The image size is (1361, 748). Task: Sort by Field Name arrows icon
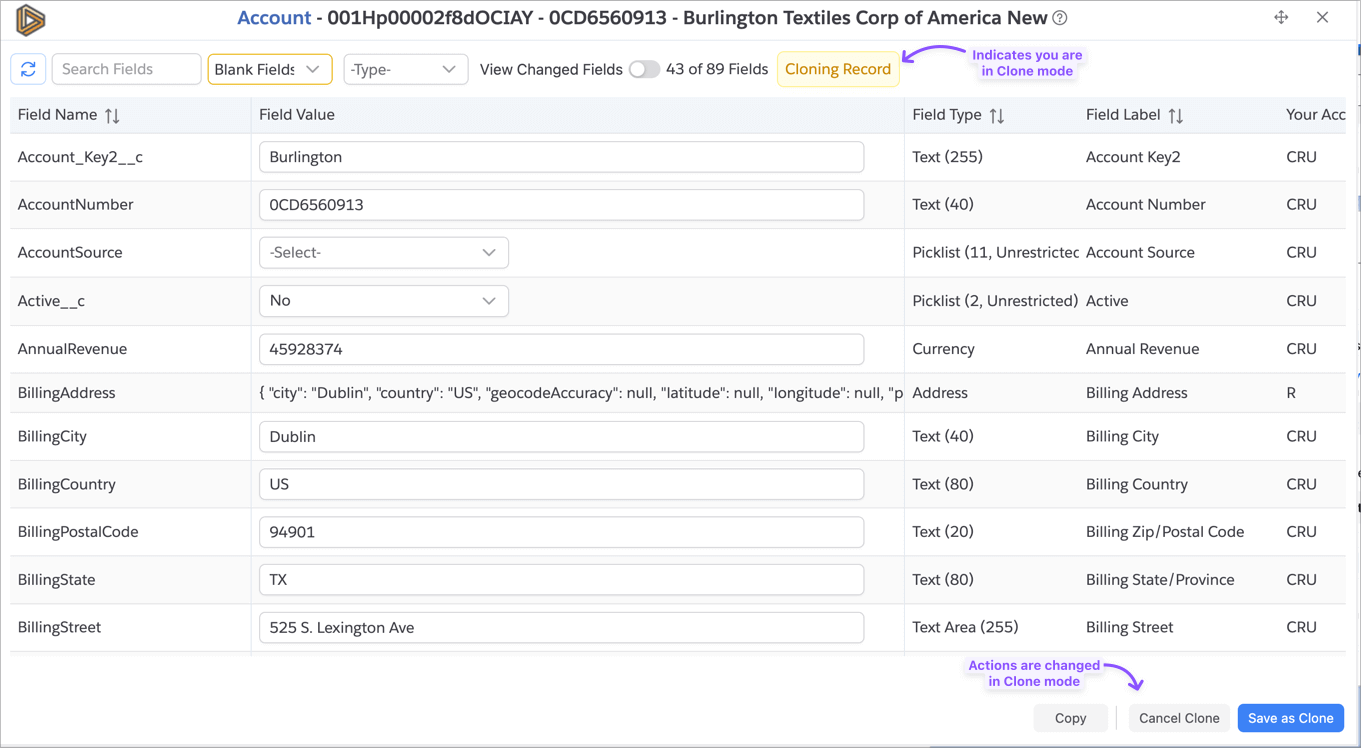[112, 116]
